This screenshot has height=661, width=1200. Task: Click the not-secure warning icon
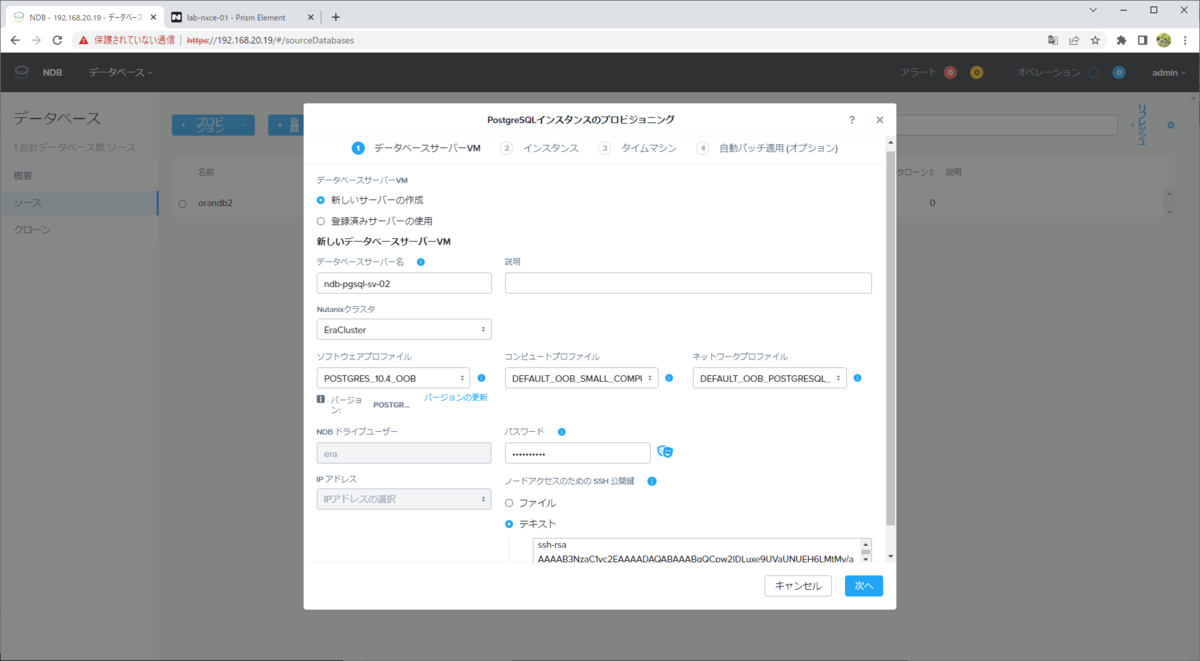click(x=84, y=40)
